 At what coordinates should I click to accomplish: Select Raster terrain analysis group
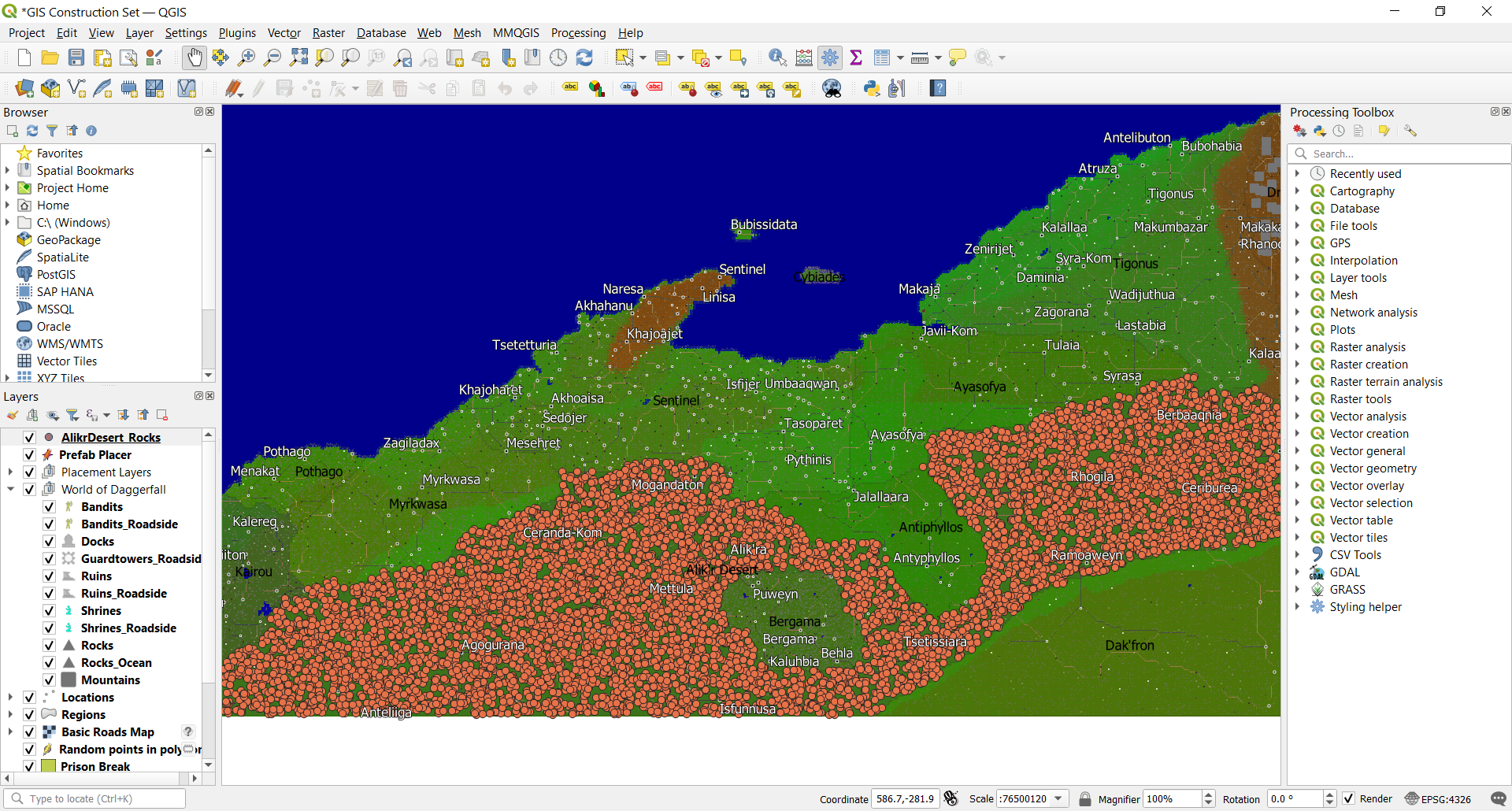(1386, 382)
